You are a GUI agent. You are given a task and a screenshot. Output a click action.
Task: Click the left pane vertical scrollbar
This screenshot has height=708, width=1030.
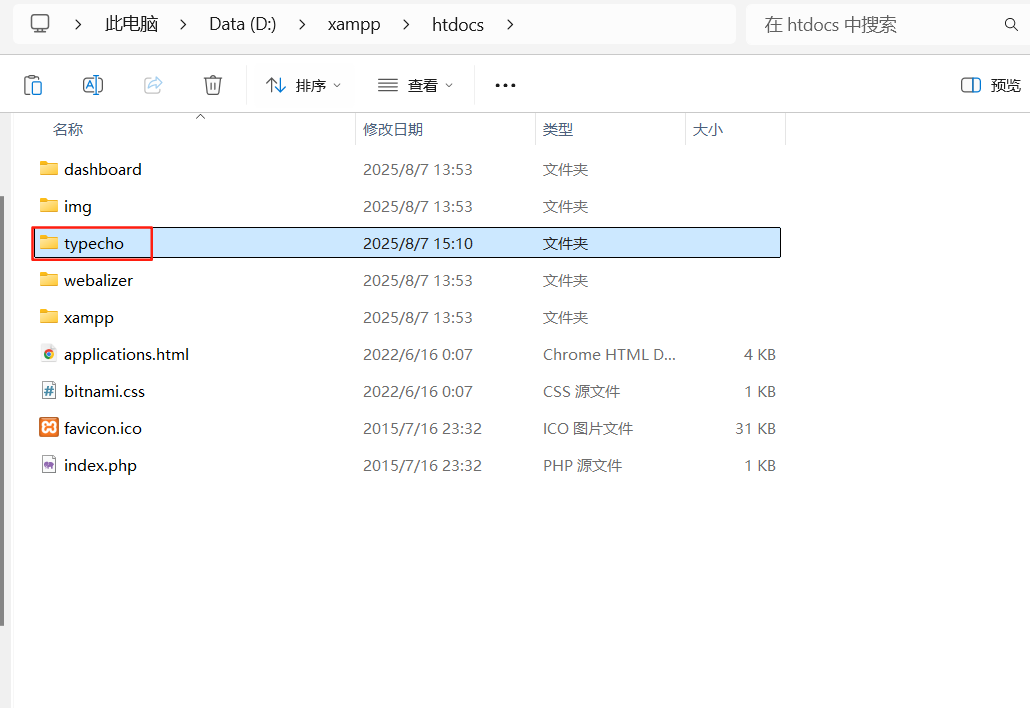pos(3,411)
